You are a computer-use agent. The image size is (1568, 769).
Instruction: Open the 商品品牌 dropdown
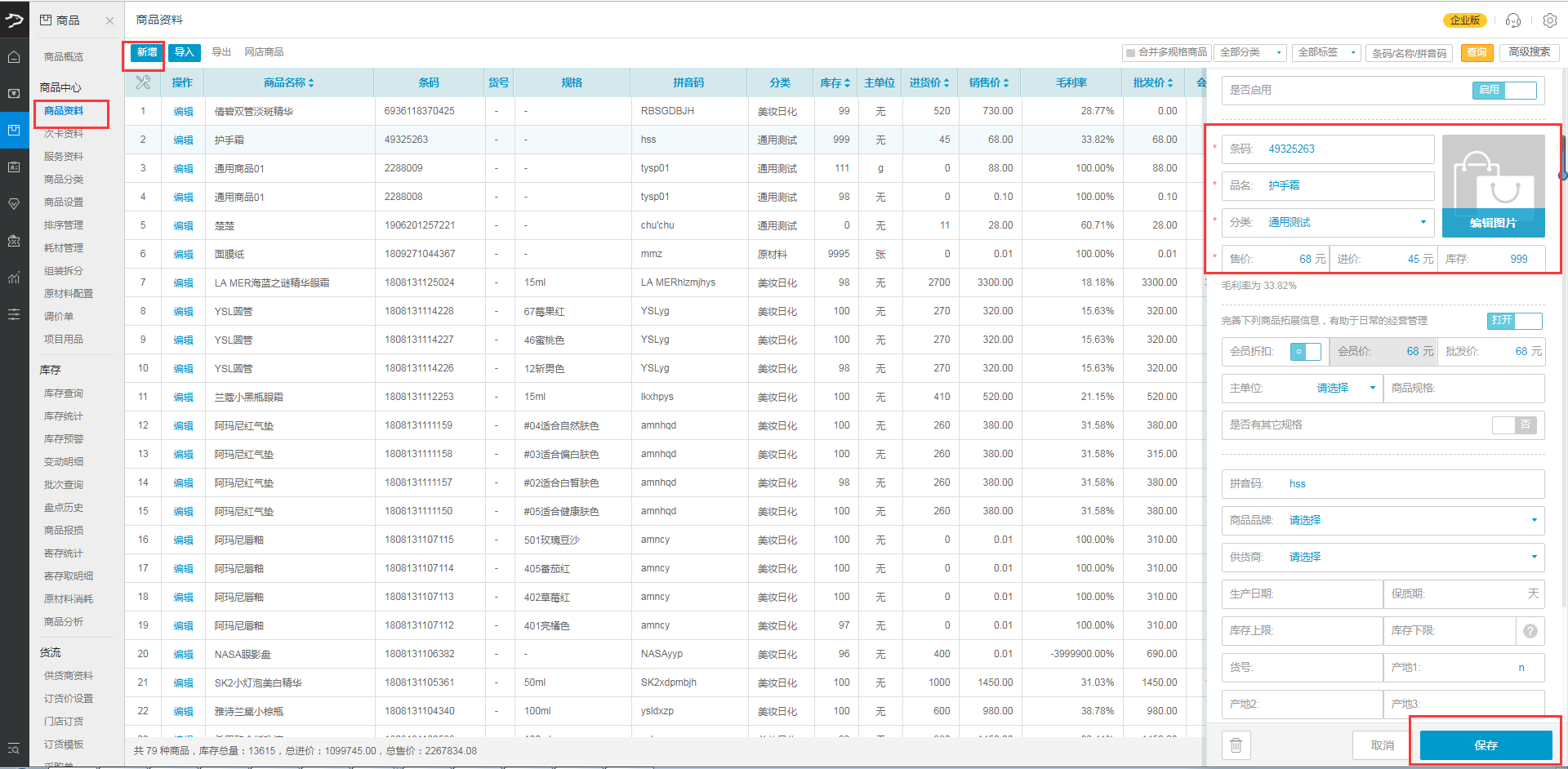(x=1383, y=520)
